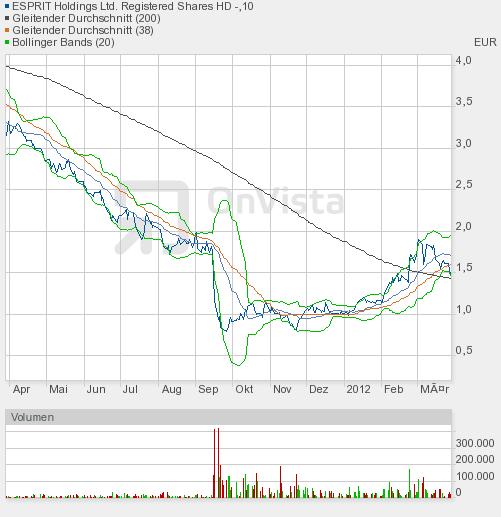Image resolution: width=501 pixels, height=517 pixels.
Task: Click the 1,0 price axis label
Action: click(x=464, y=309)
